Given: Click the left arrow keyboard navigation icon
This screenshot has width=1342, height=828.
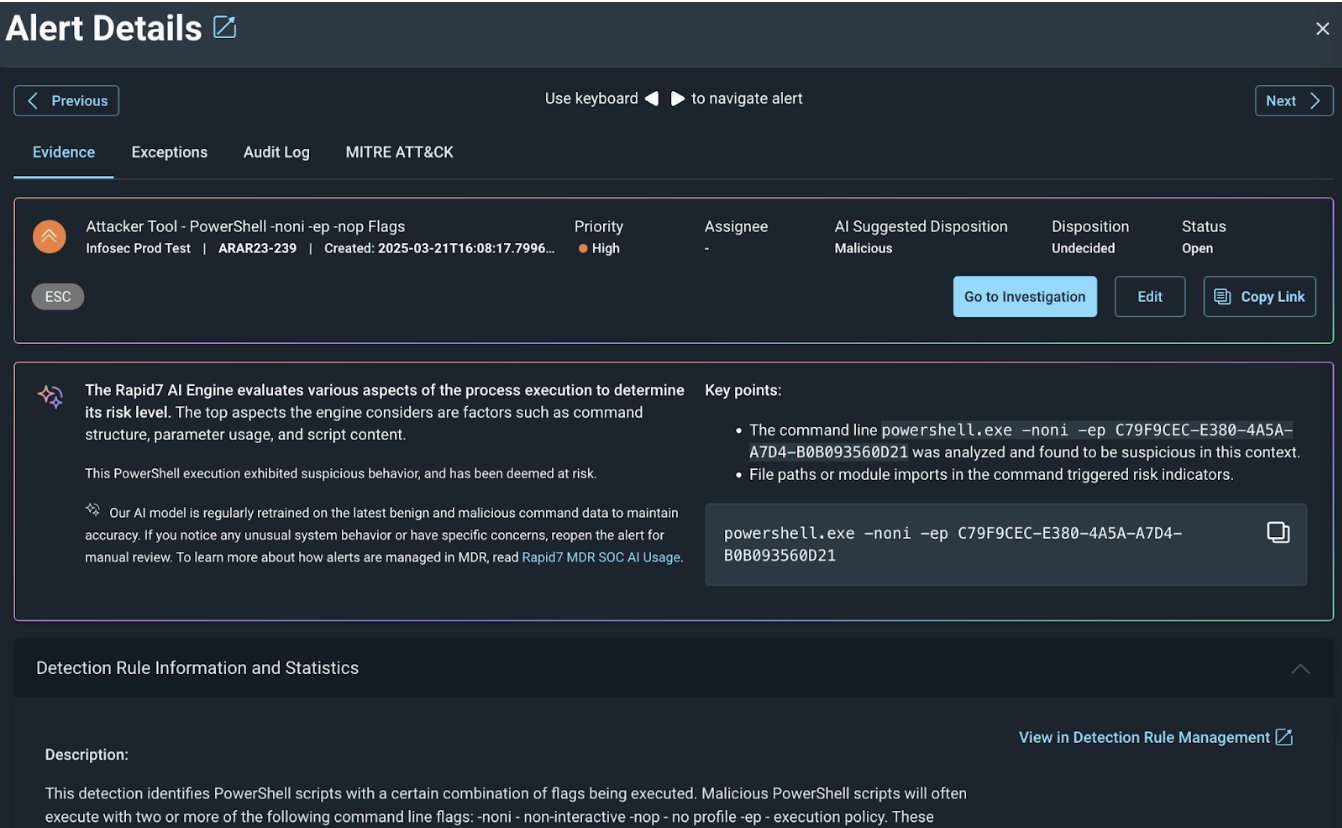Looking at the screenshot, I should 652,99.
